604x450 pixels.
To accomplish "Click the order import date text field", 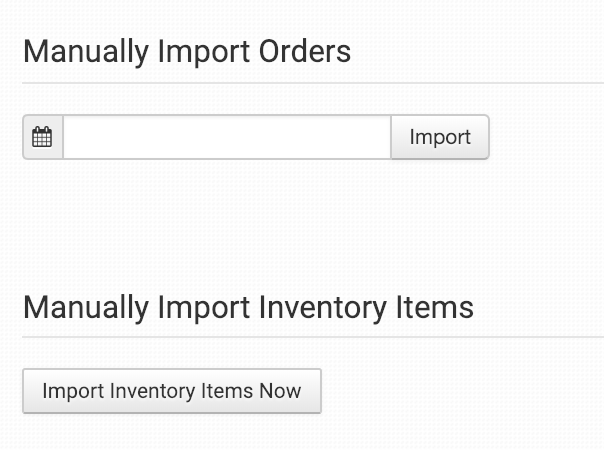I will click(226, 137).
